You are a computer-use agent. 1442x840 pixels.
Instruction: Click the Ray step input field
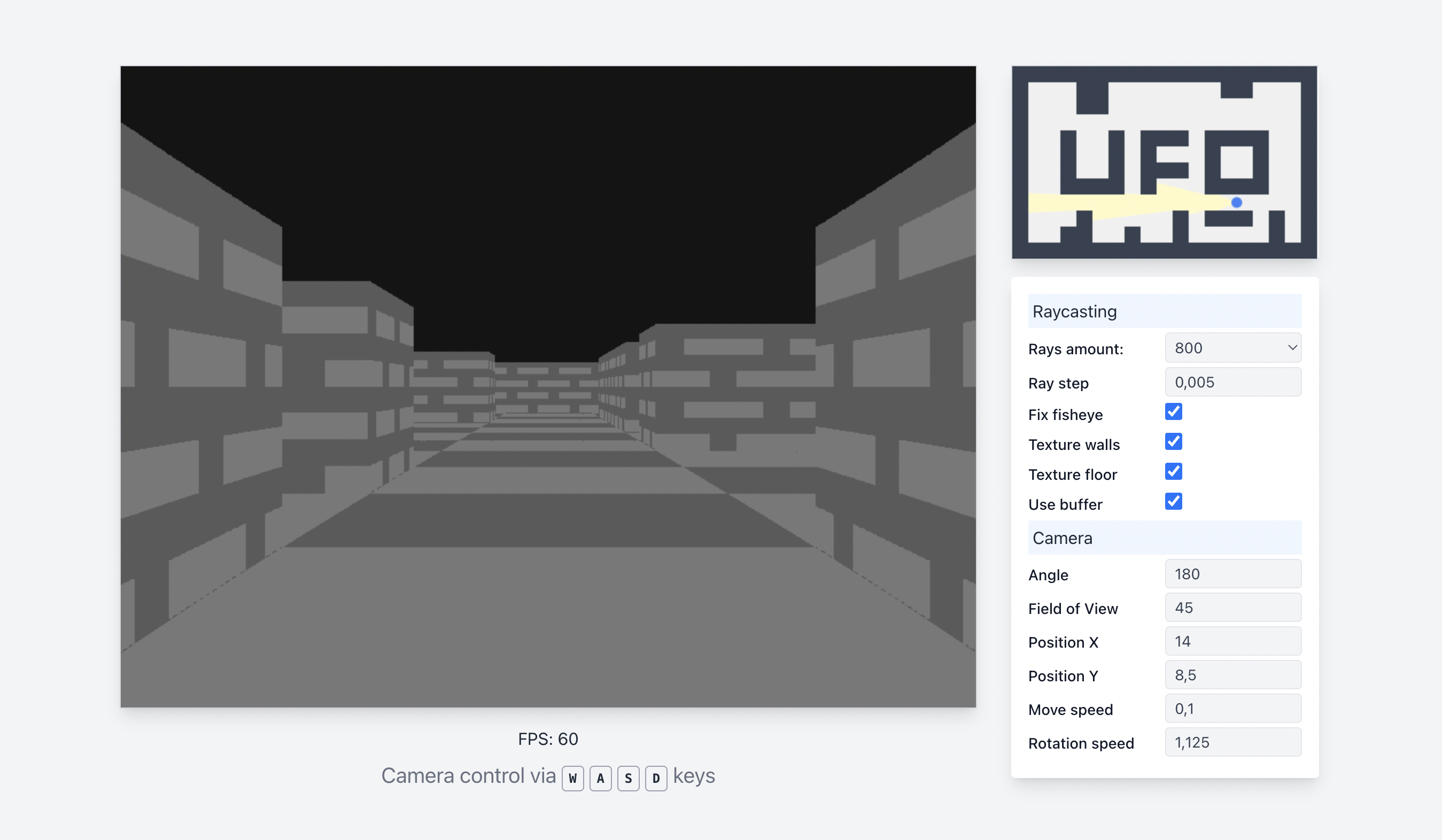click(1233, 382)
